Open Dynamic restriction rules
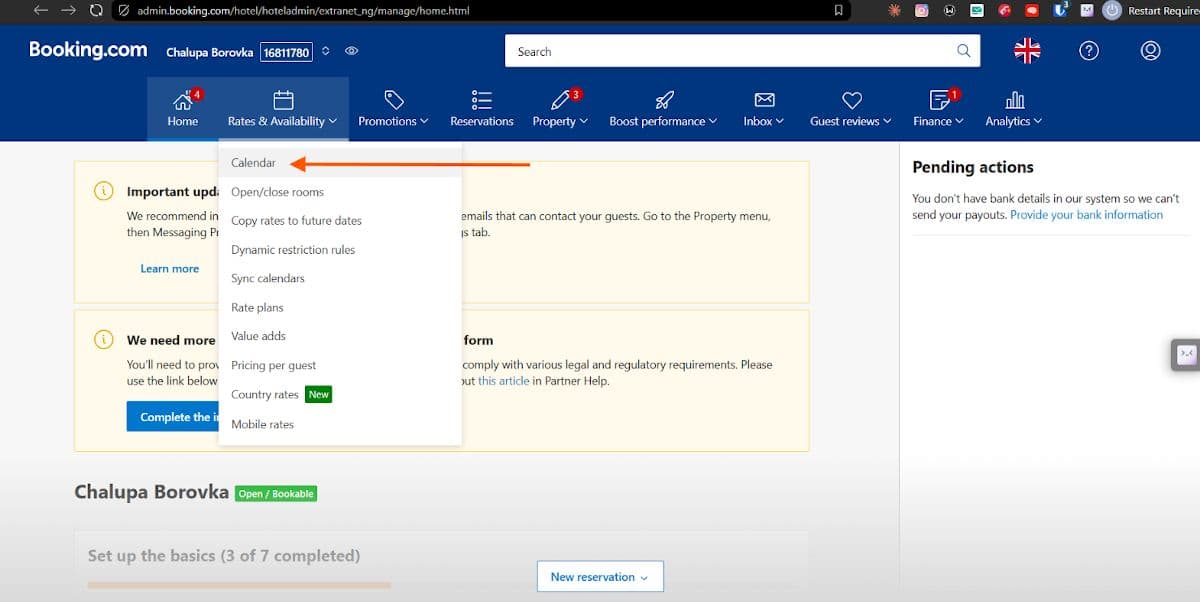 tap(340, 250)
